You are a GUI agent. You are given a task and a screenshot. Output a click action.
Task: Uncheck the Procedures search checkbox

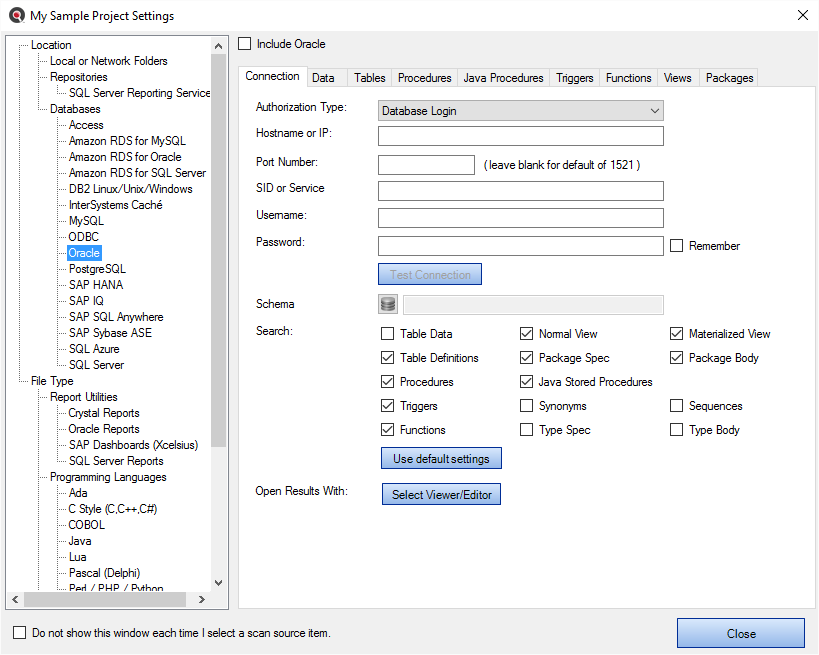(x=388, y=382)
